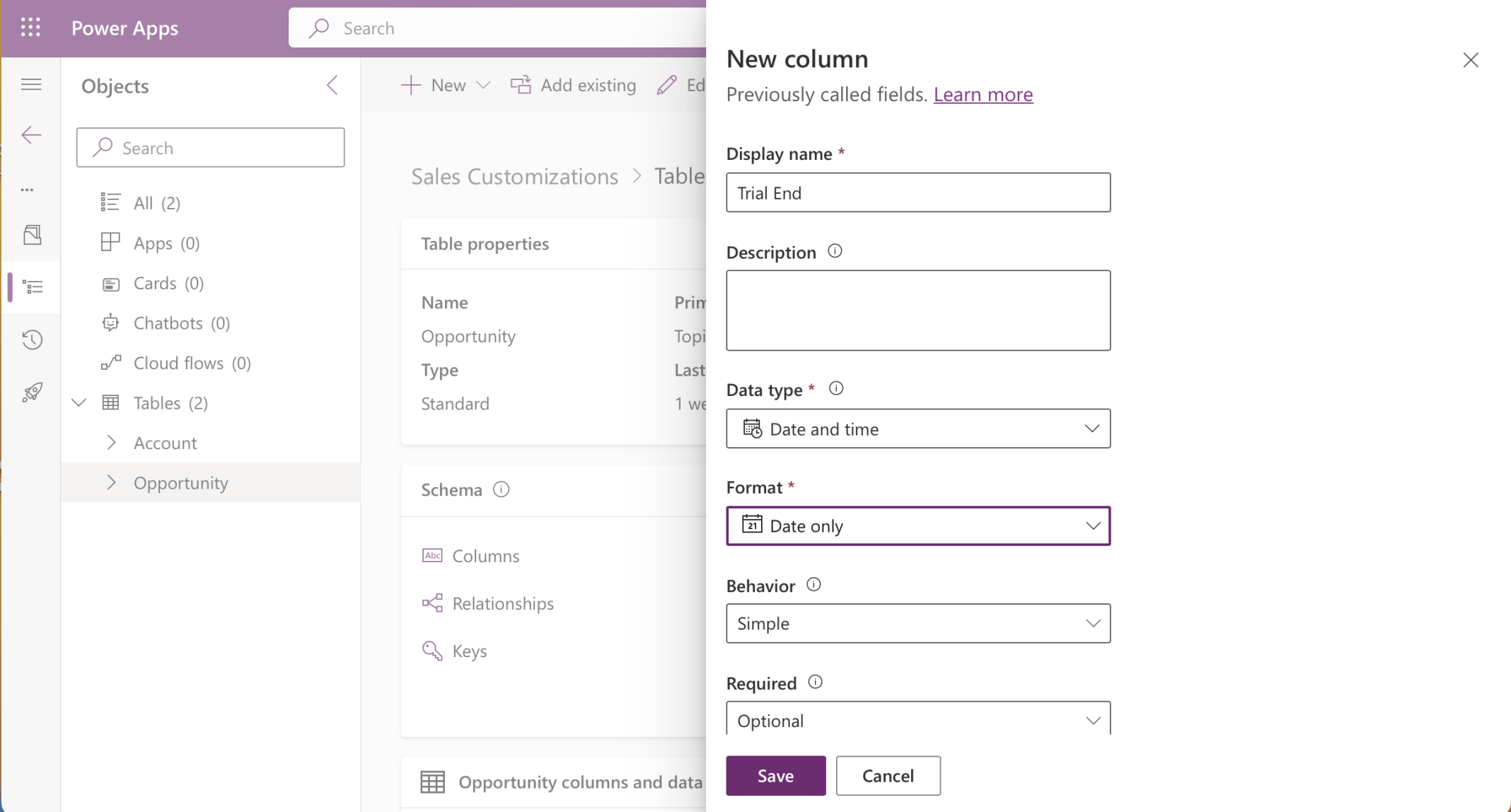Open the New menu in toolbar
The height and width of the screenshot is (812, 1511).
(x=446, y=85)
